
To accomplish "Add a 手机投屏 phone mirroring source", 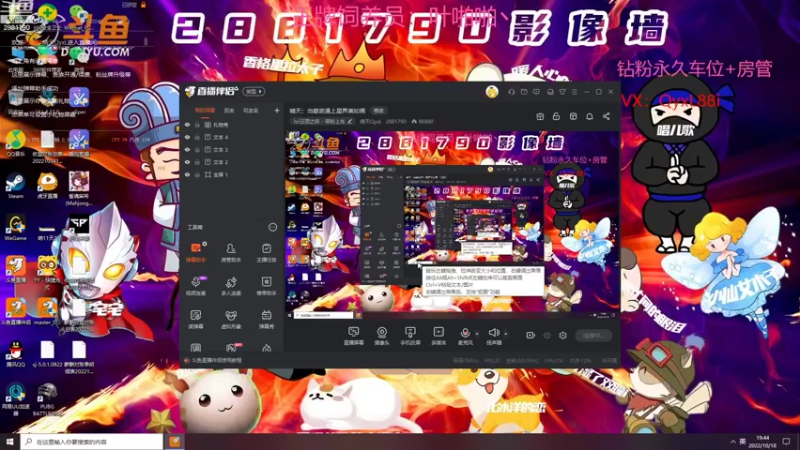I will [x=410, y=336].
